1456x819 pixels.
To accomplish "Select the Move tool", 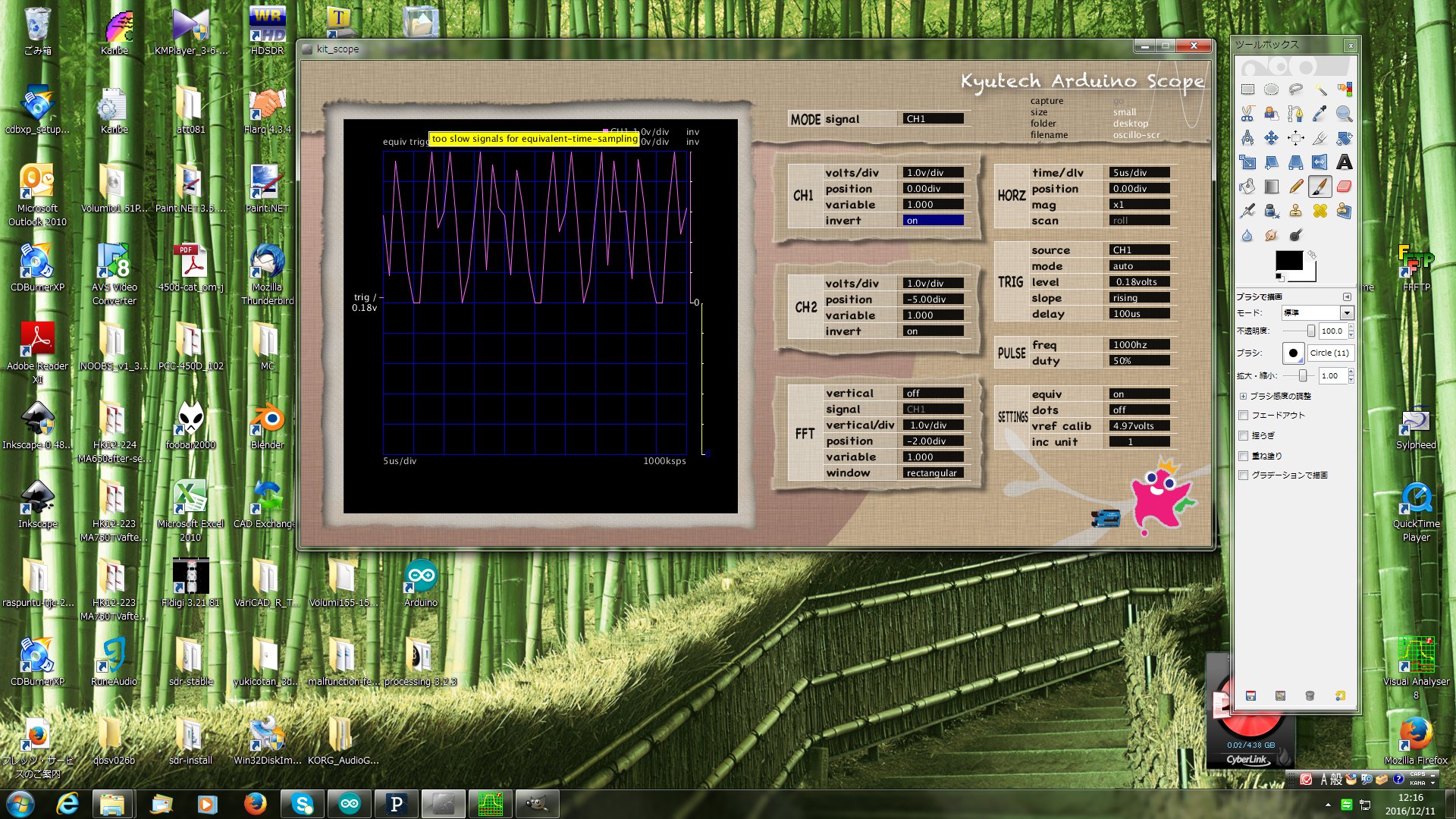I will pyautogui.click(x=1272, y=138).
